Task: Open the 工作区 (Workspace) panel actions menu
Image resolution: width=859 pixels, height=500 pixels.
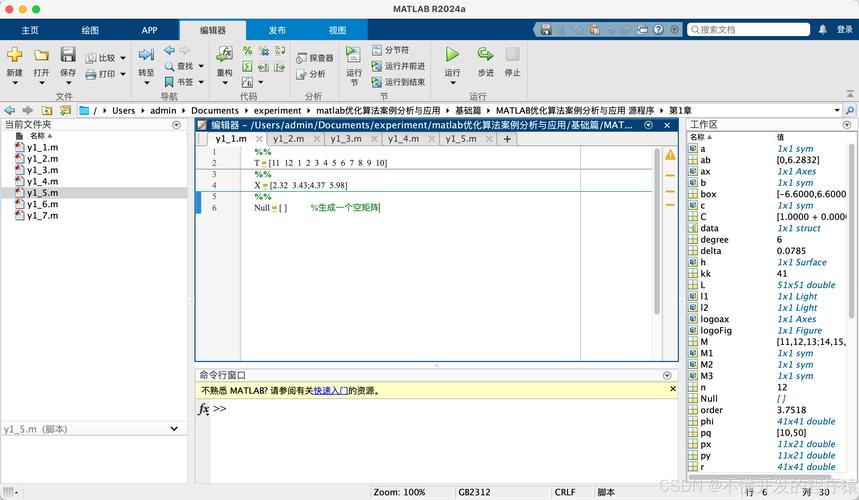Action: (x=849, y=125)
